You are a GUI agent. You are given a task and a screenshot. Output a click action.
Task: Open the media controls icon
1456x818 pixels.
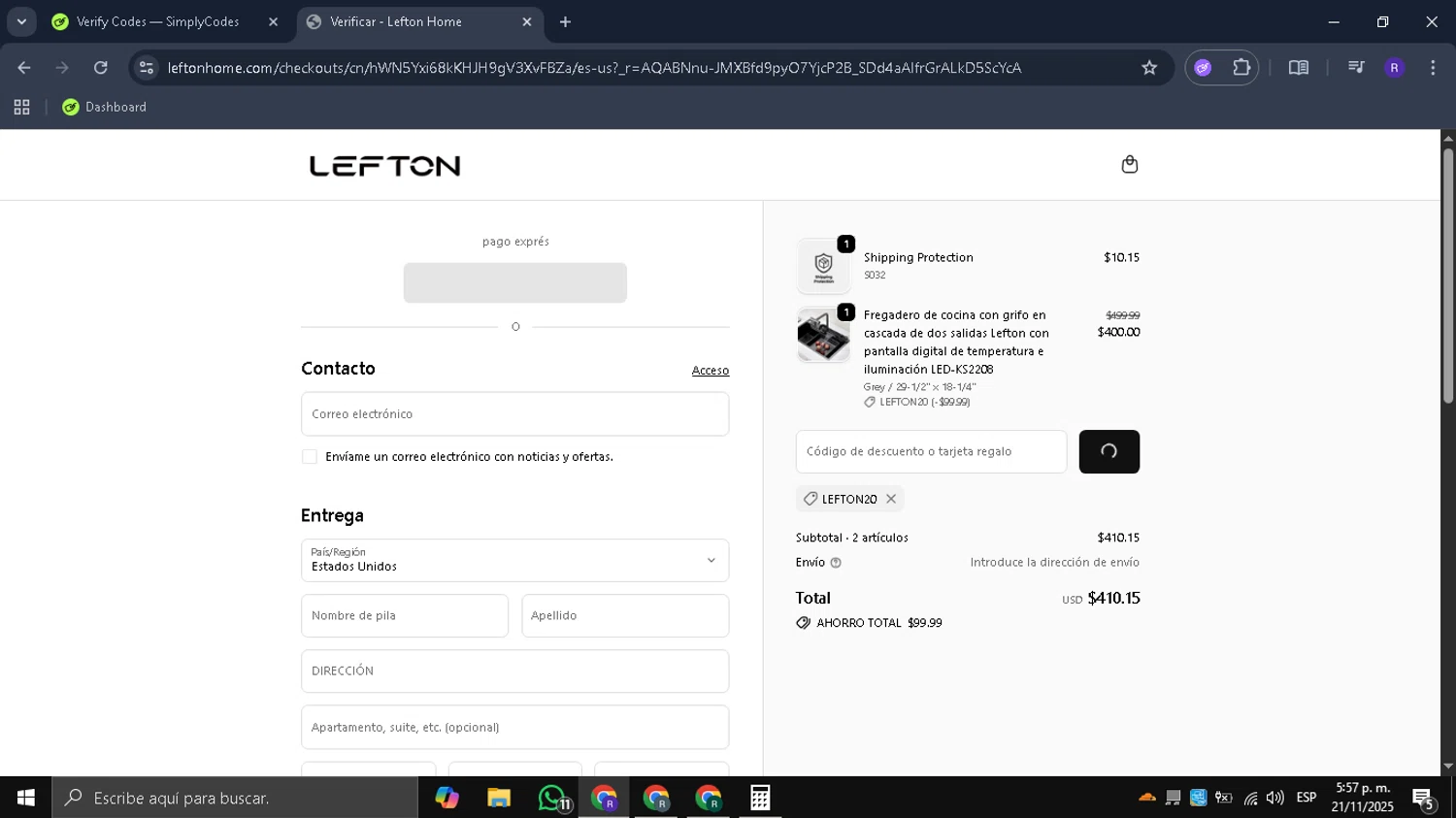point(1356,68)
